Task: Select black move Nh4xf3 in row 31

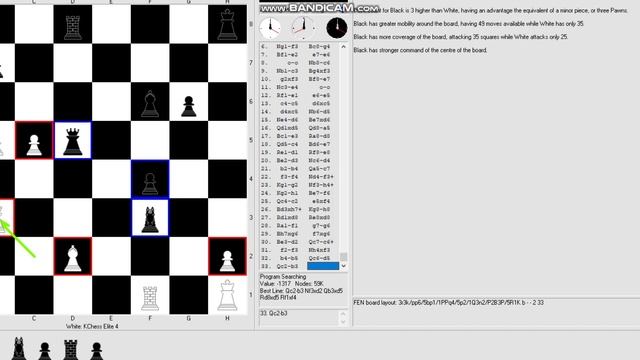Action: coord(320,250)
